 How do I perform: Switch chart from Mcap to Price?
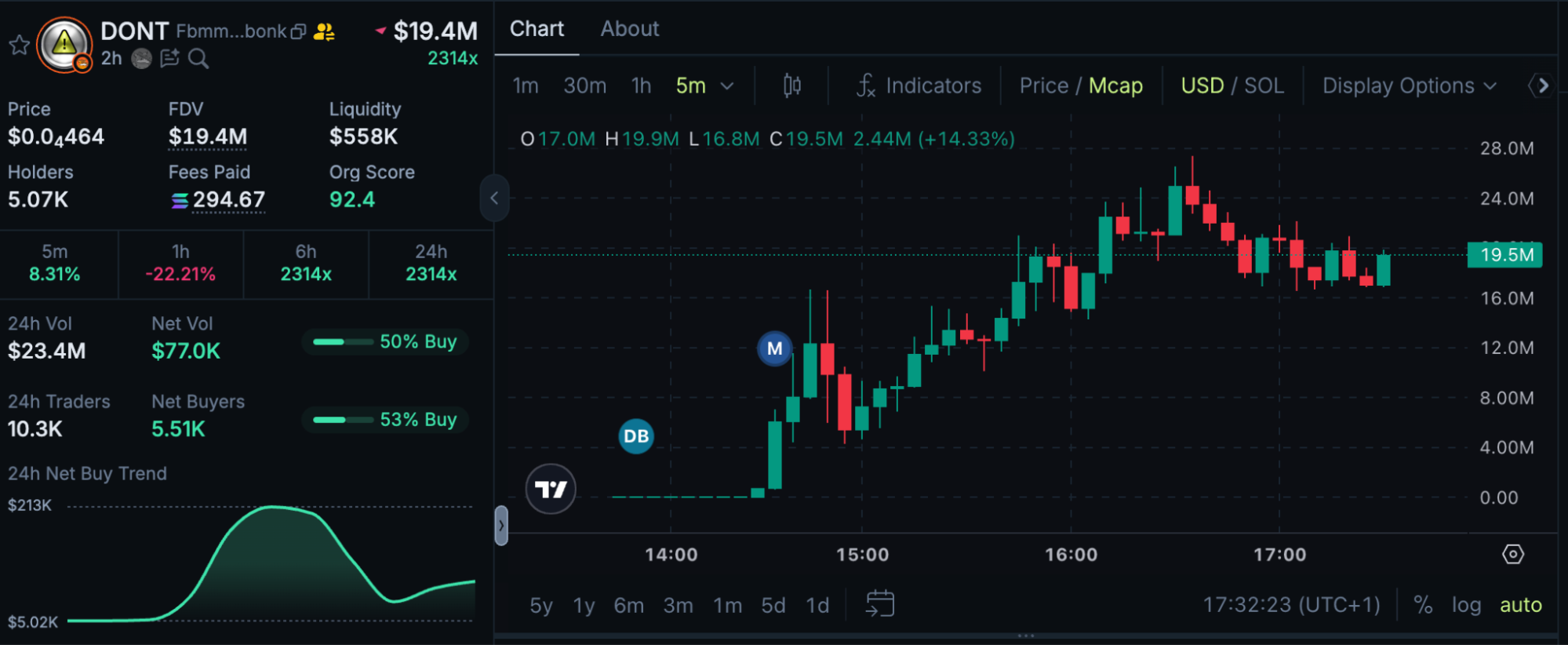(x=1043, y=86)
